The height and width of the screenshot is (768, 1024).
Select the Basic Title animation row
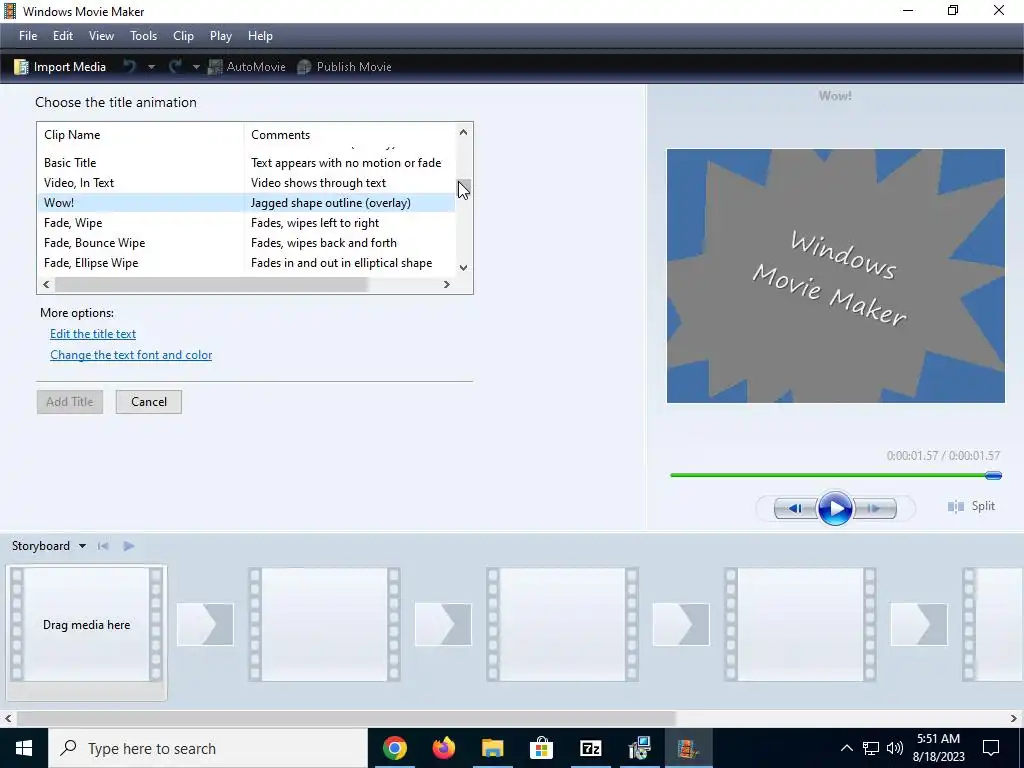click(246, 163)
